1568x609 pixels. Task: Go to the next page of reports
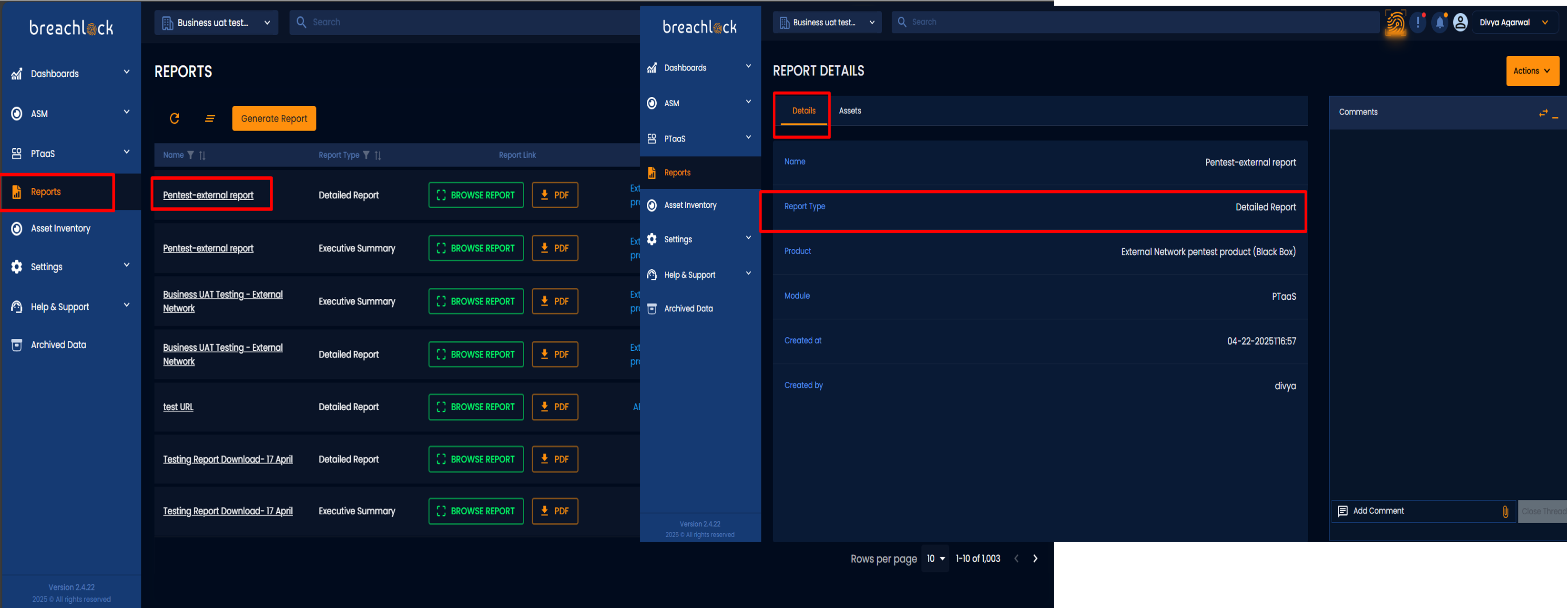[1035, 559]
